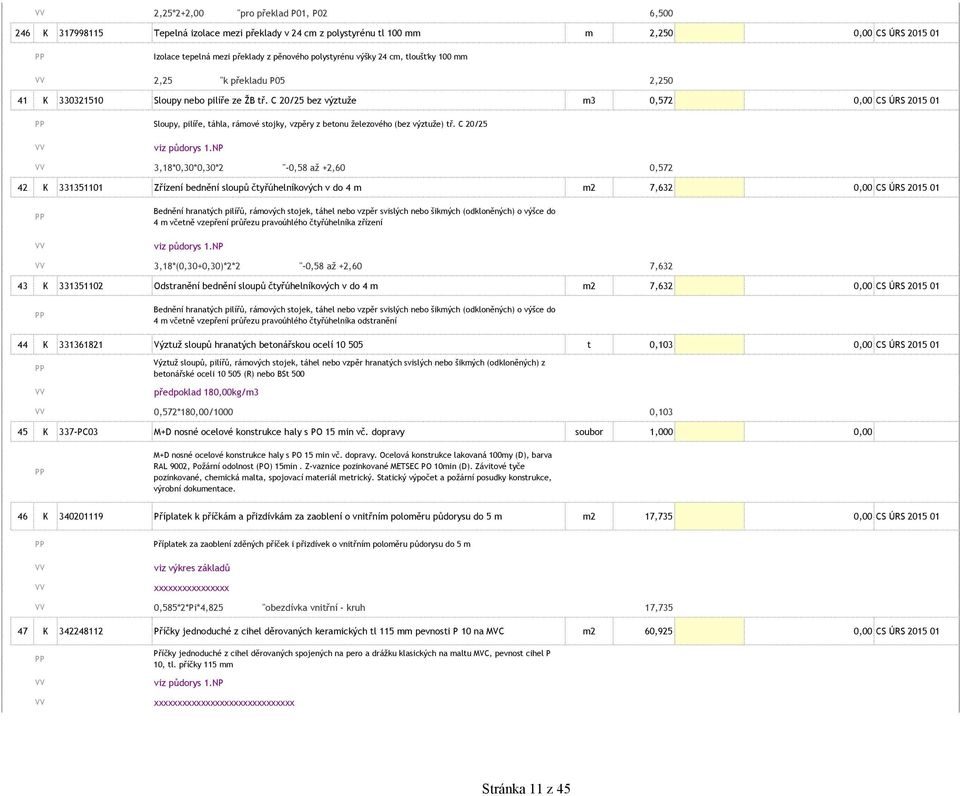The width and height of the screenshot is (960, 796).
Task: Click the yellow price cell for 337-PC03
Action: (710, 432)
